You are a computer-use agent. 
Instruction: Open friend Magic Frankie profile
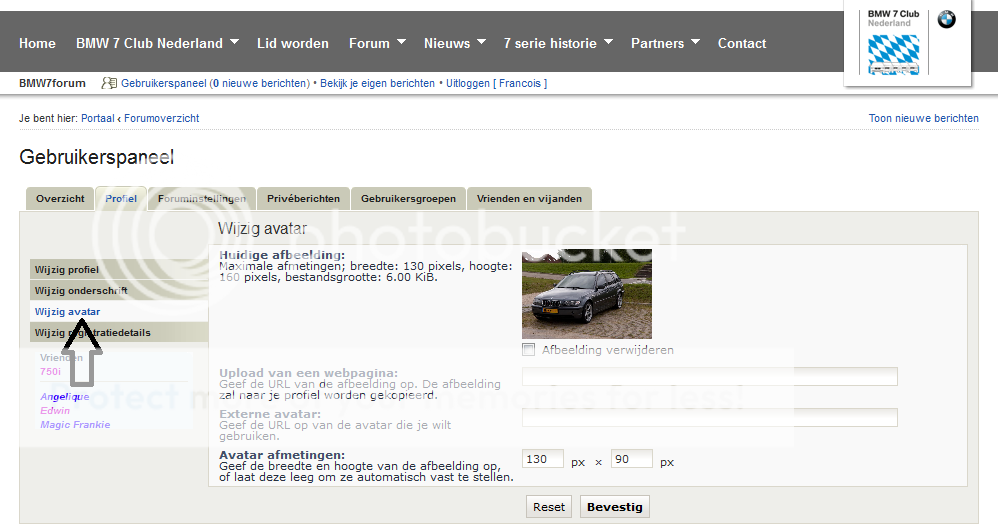75,425
